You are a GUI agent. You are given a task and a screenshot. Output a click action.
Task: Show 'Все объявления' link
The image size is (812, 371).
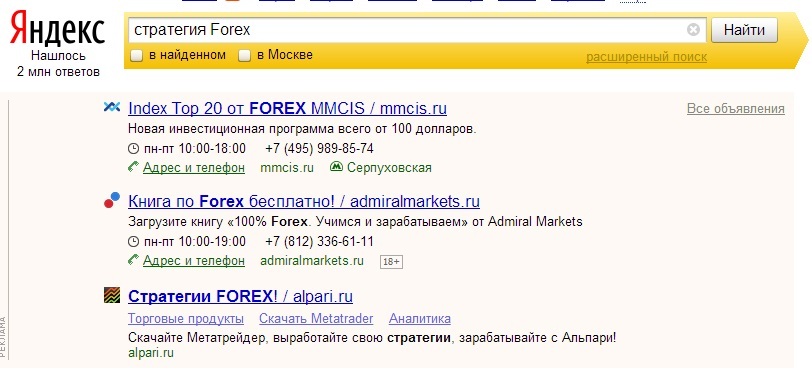pyautogui.click(x=735, y=109)
